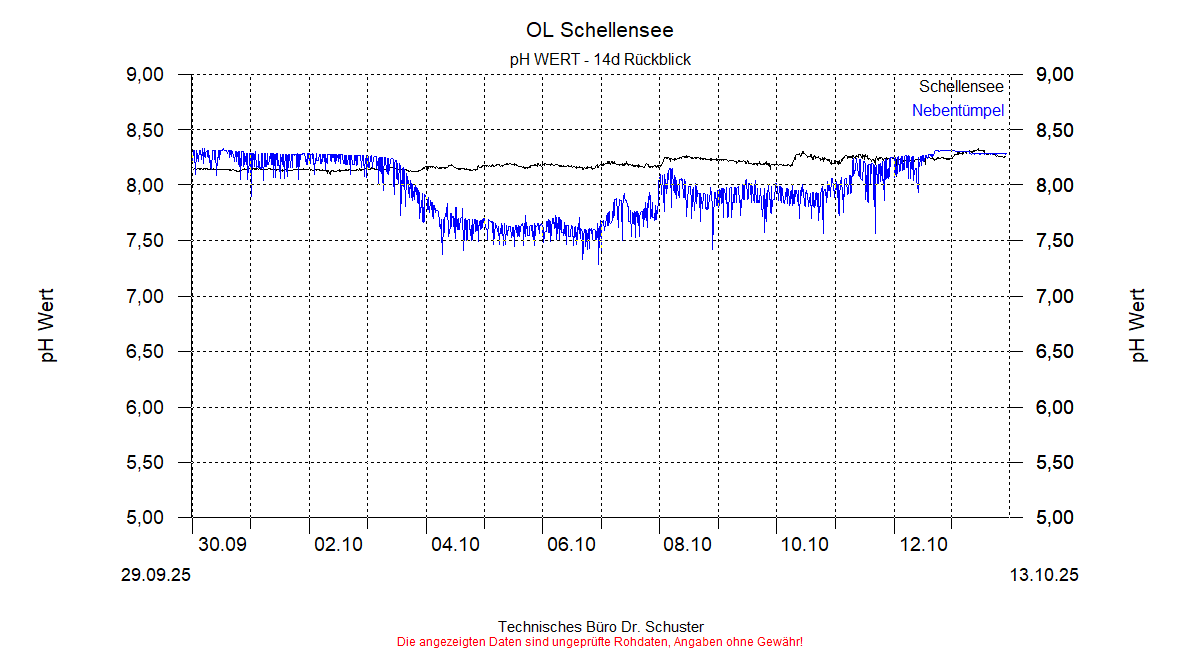1200x650 pixels.
Task: Click the left axis 9,00 value label
Action: 144,75
